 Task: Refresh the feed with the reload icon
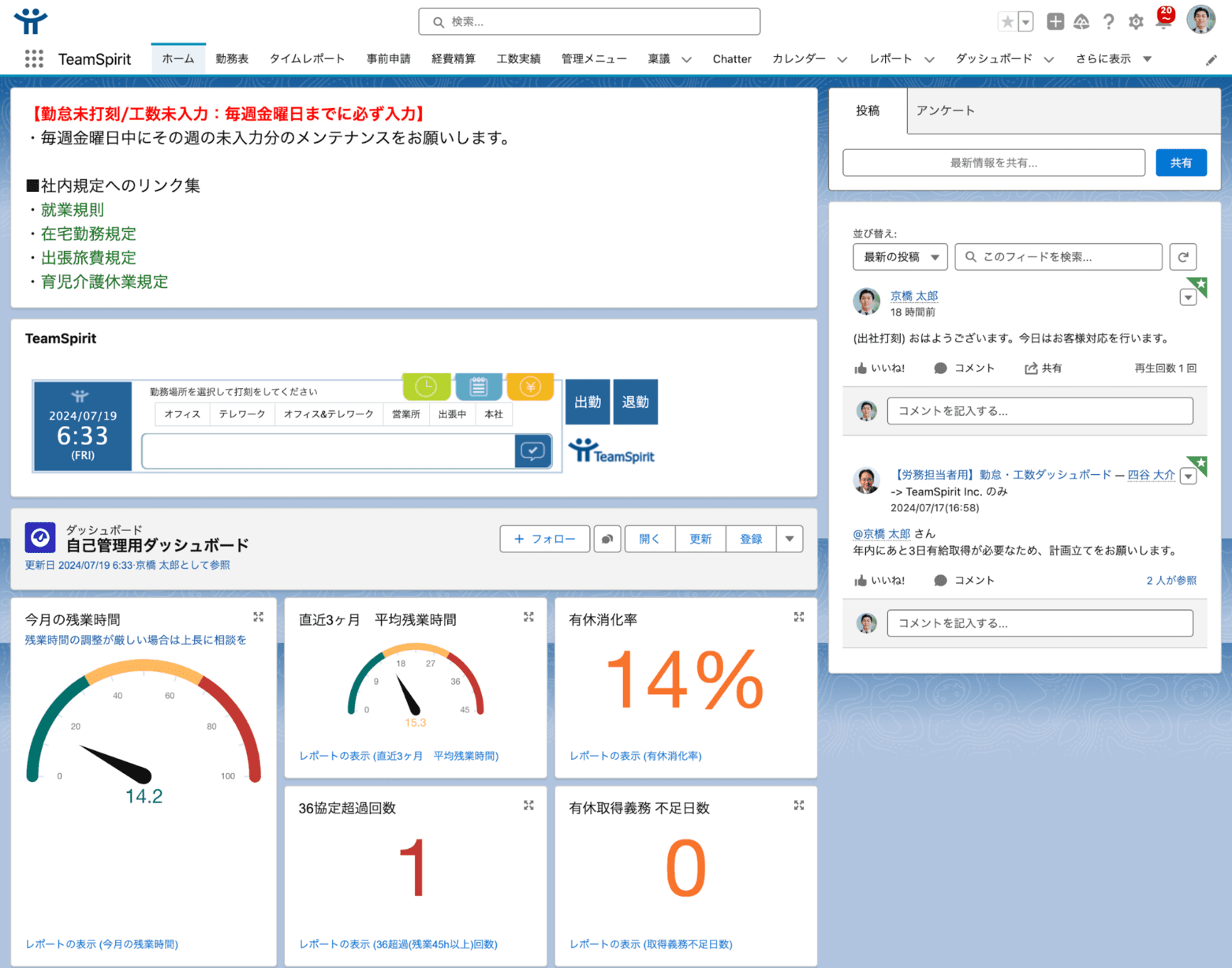tap(1183, 257)
